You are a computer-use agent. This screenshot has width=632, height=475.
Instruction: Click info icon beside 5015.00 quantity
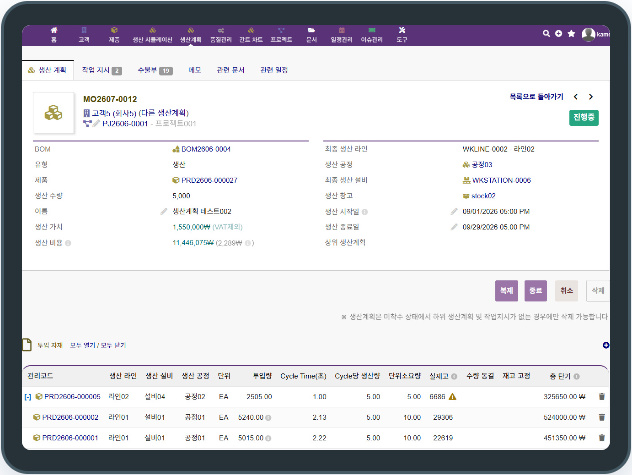(x=268, y=438)
